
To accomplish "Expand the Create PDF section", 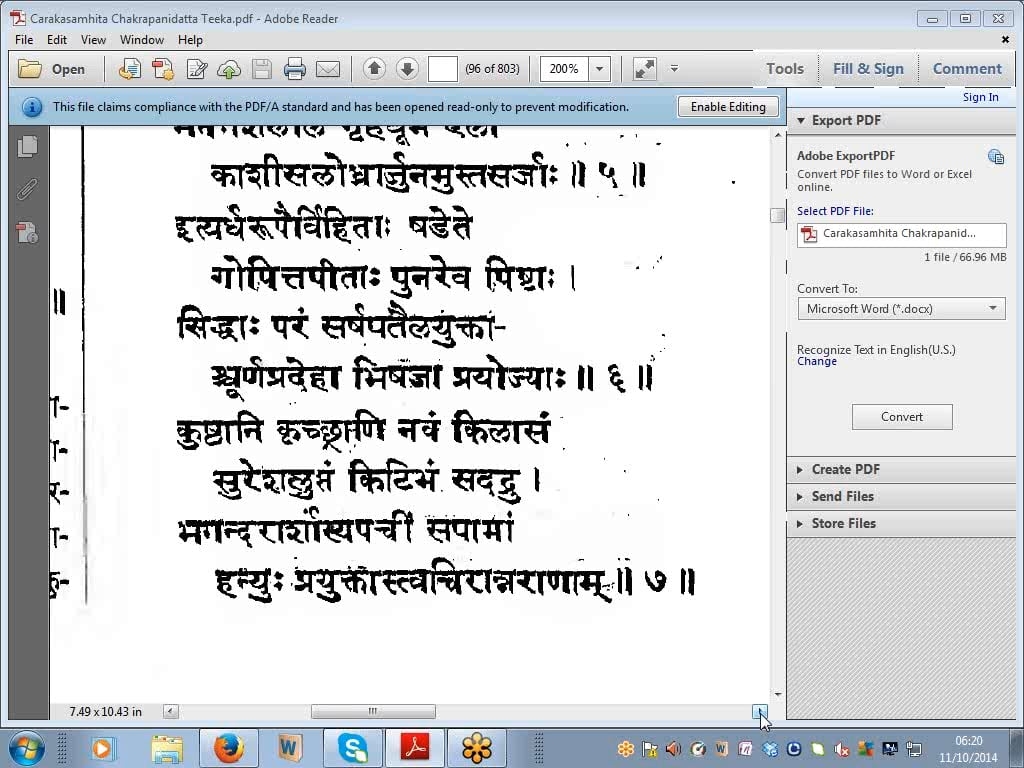I will click(x=845, y=469).
